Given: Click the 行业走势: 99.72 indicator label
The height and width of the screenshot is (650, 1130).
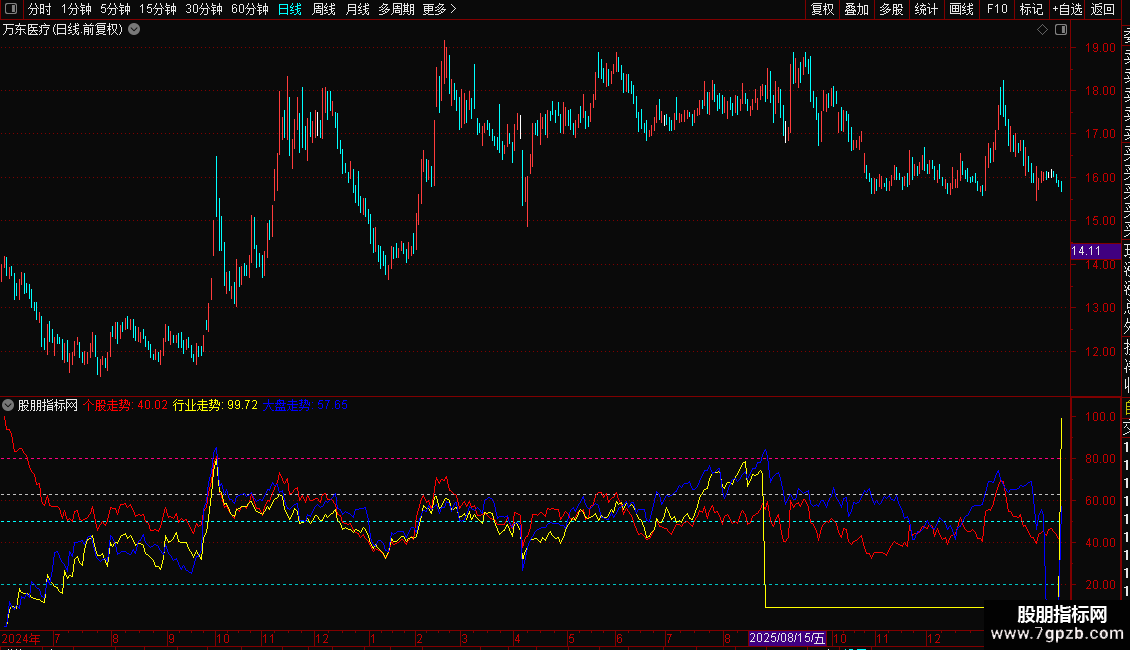Looking at the screenshot, I should pyautogui.click(x=215, y=405).
